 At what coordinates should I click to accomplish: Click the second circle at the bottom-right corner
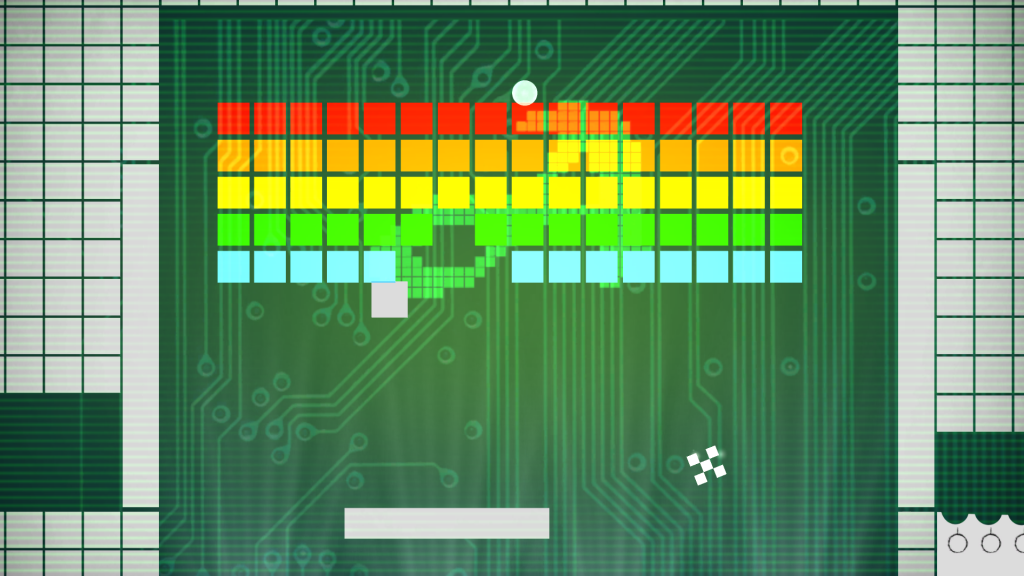click(x=990, y=543)
